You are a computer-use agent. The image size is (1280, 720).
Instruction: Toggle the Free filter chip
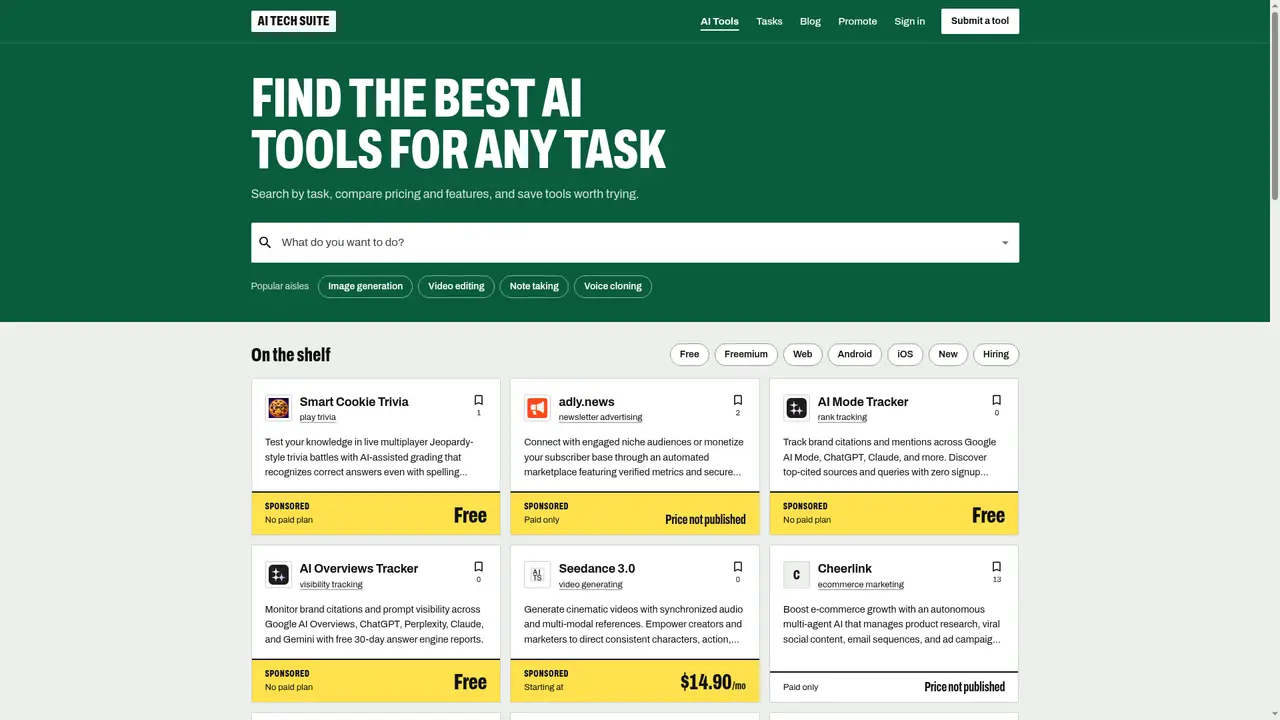(x=689, y=354)
